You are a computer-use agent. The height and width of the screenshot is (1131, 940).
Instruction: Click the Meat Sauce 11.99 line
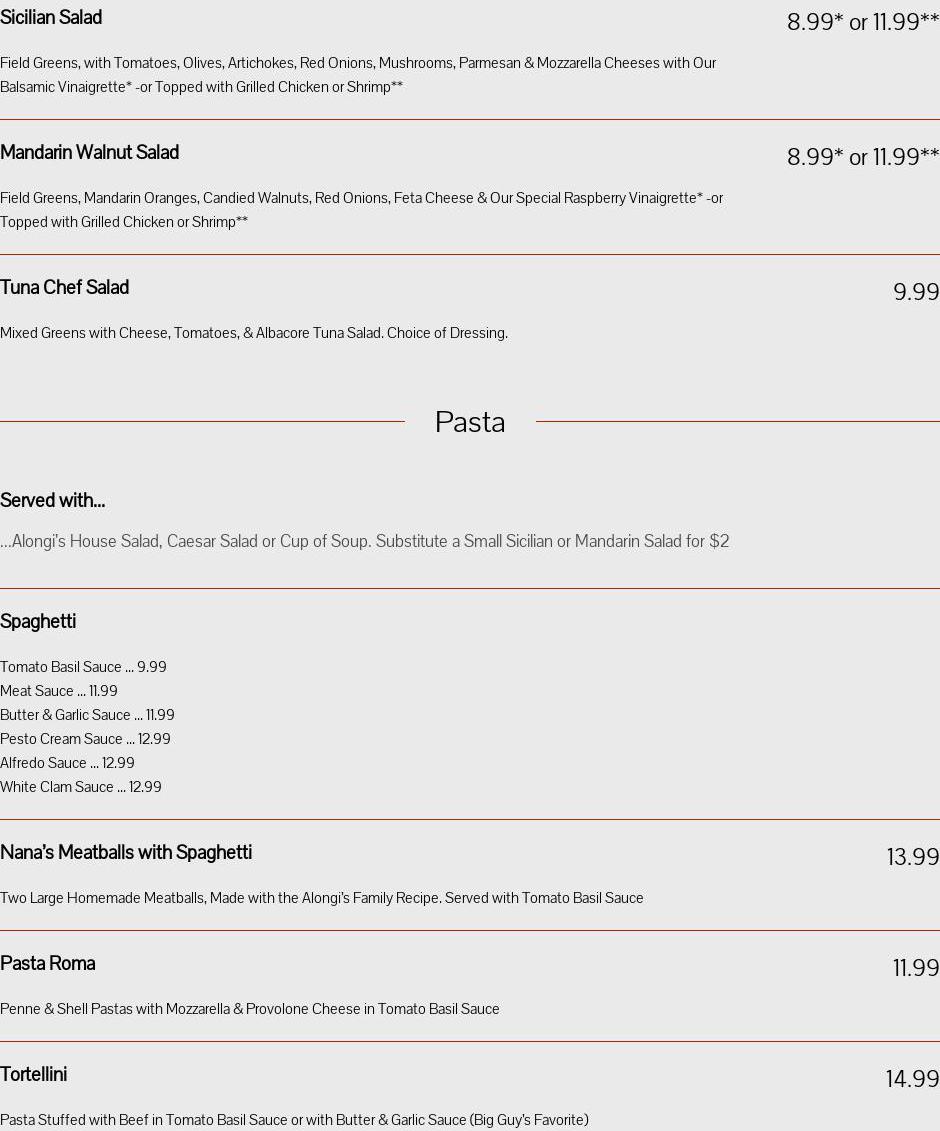tap(59, 691)
